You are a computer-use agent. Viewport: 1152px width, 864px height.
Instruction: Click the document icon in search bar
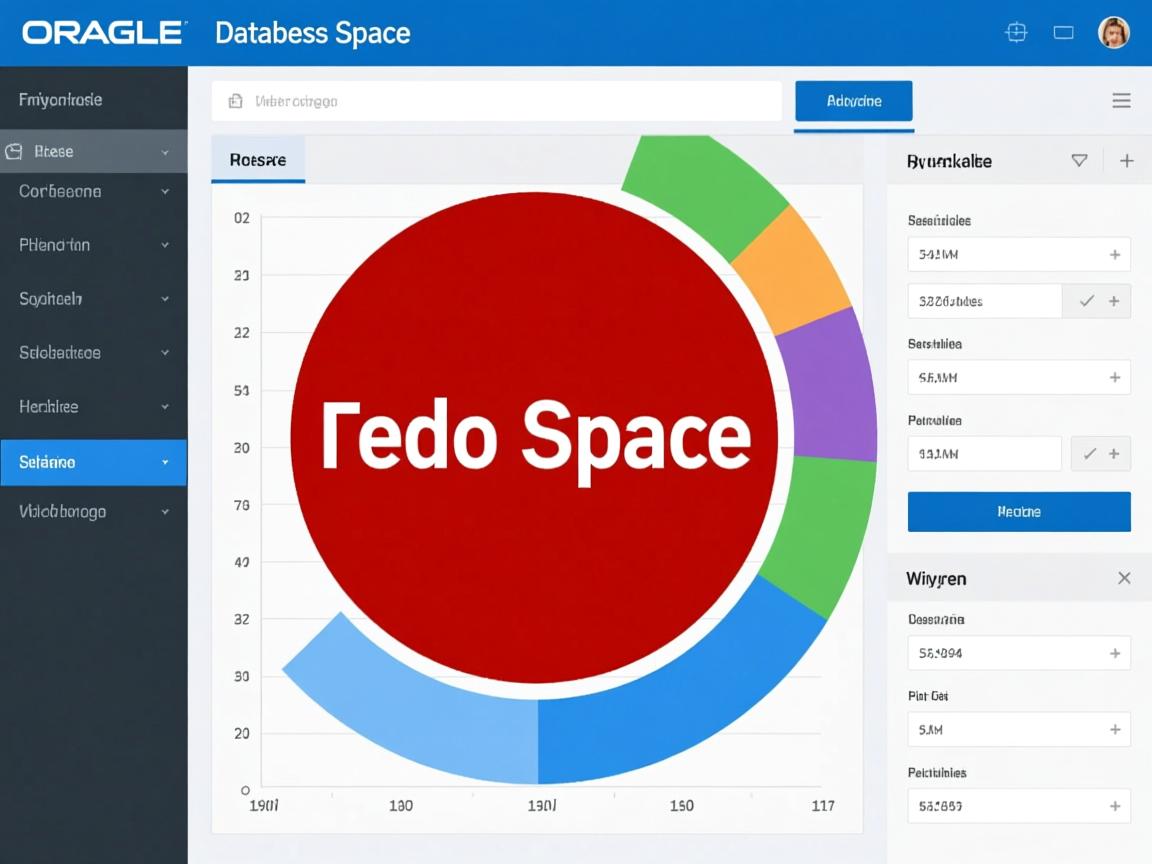tap(236, 101)
